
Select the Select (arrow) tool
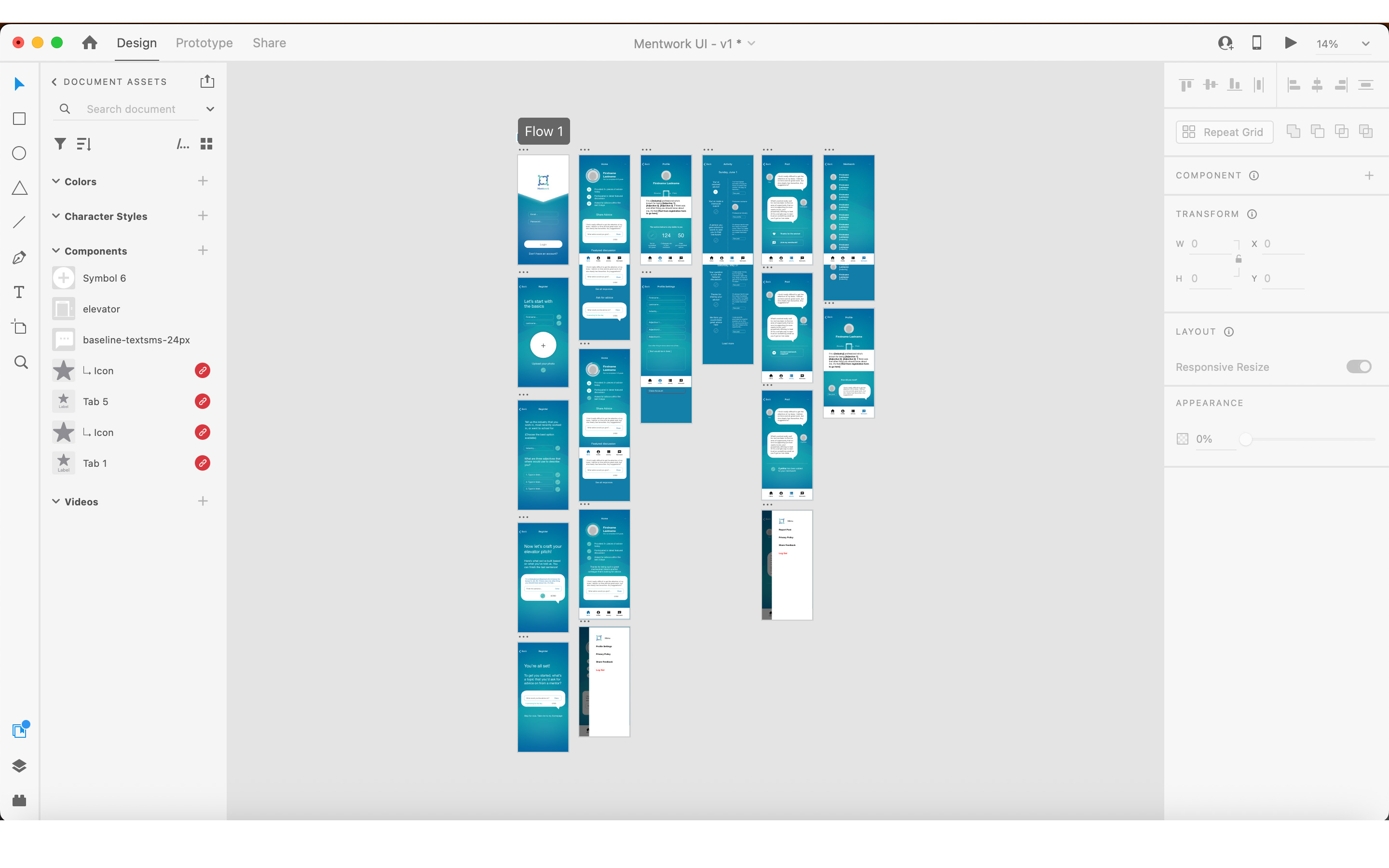(x=19, y=84)
